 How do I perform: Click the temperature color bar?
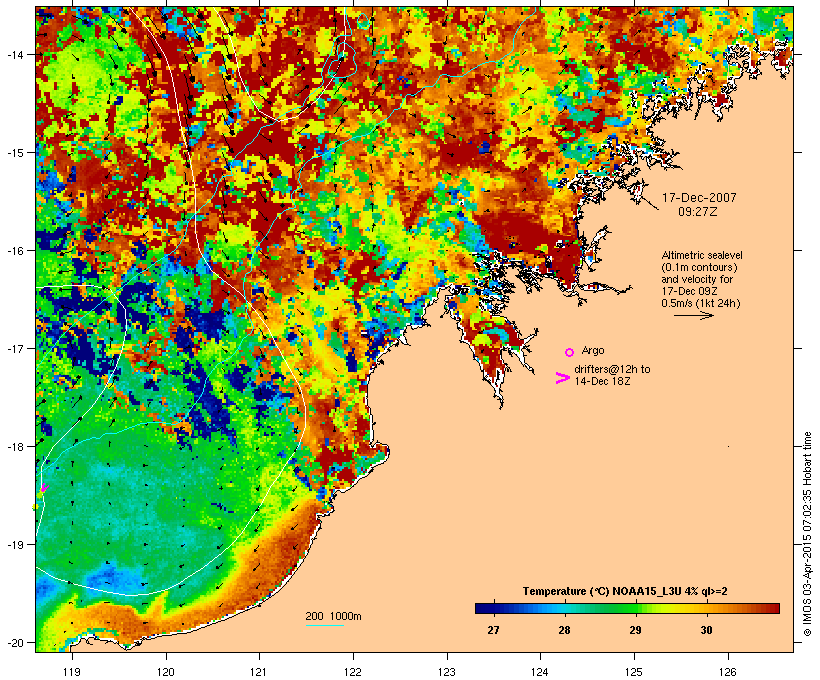point(627,608)
